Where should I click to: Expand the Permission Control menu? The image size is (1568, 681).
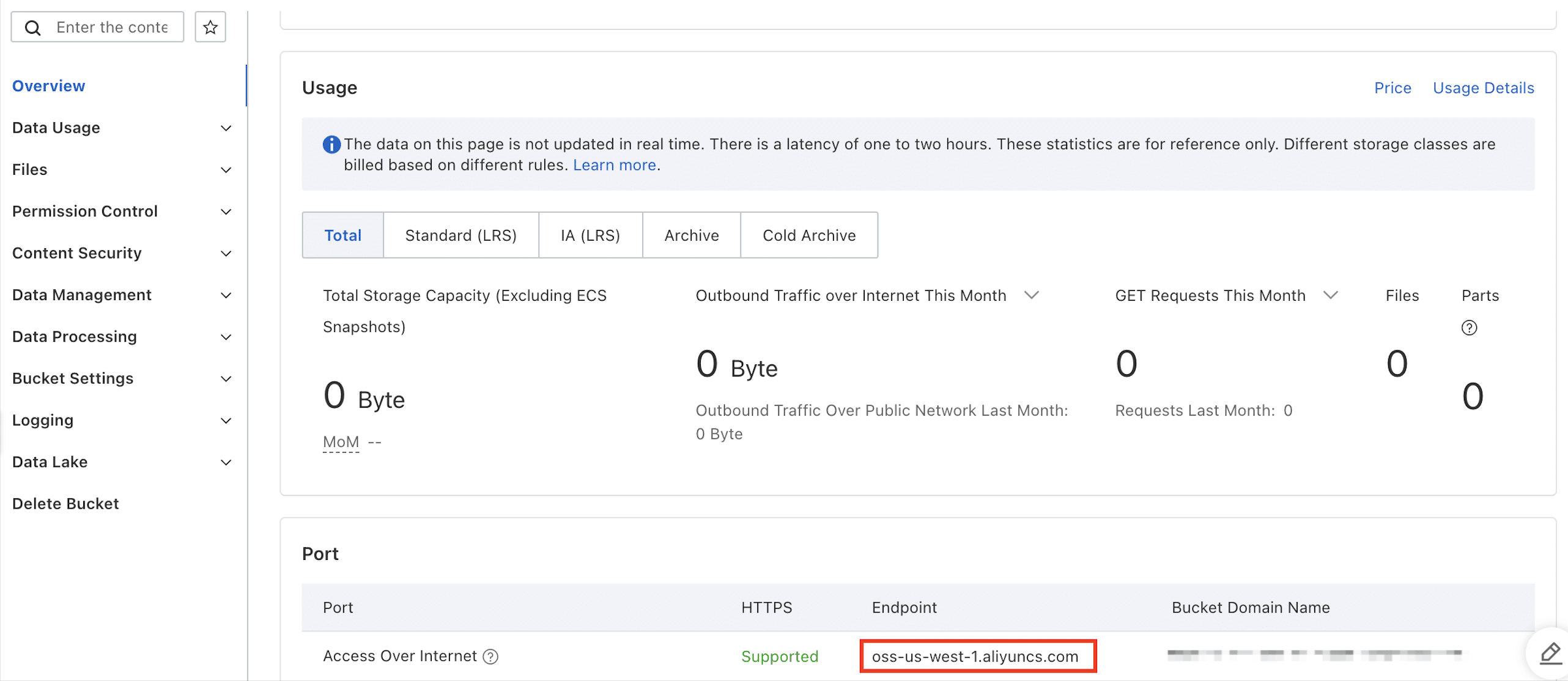tap(122, 212)
